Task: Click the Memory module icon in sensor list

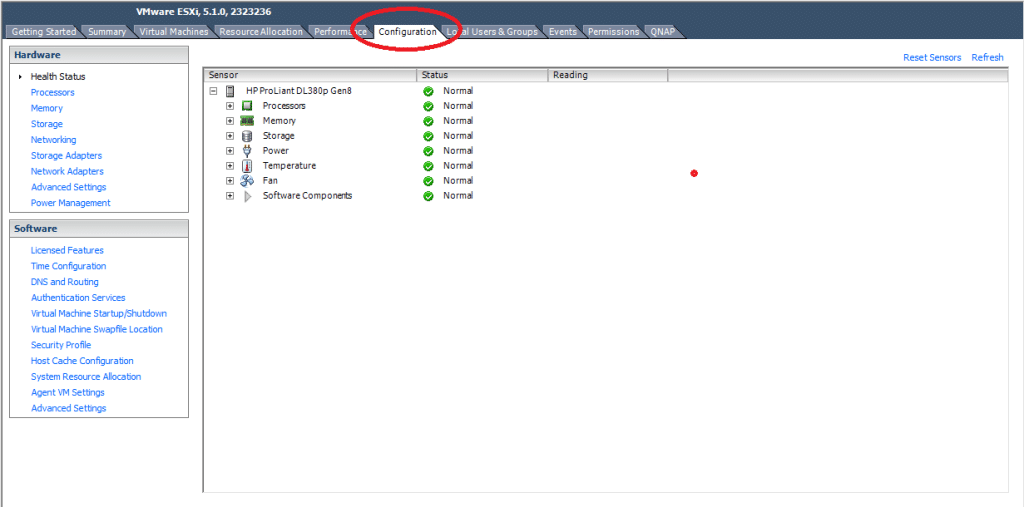Action: click(x=247, y=121)
